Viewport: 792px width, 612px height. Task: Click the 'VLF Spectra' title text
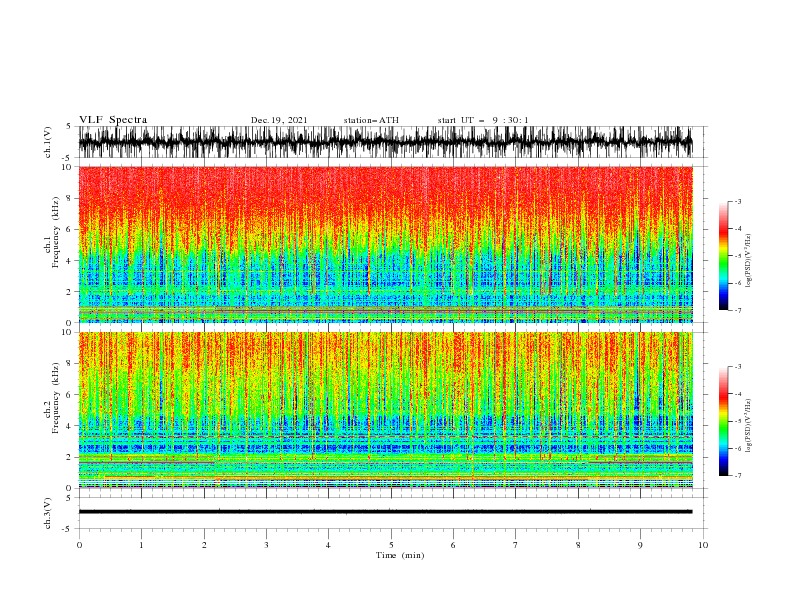pyautogui.click(x=113, y=120)
